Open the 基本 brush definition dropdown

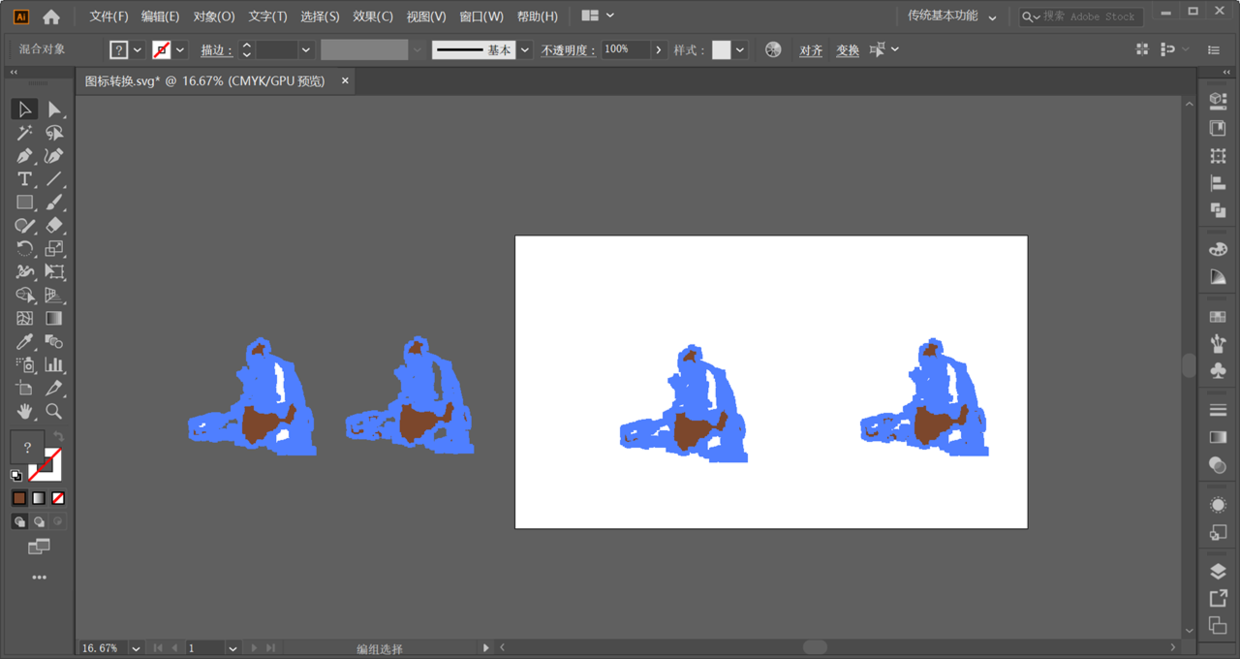525,50
